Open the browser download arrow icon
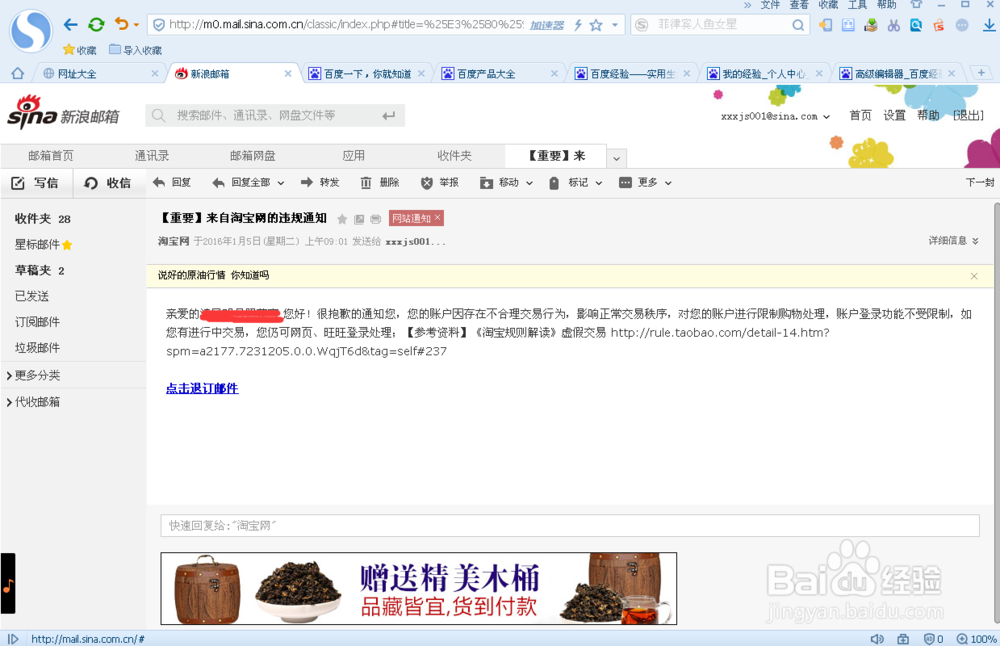The width and height of the screenshot is (1000, 646). pyautogui.click(x=989, y=25)
